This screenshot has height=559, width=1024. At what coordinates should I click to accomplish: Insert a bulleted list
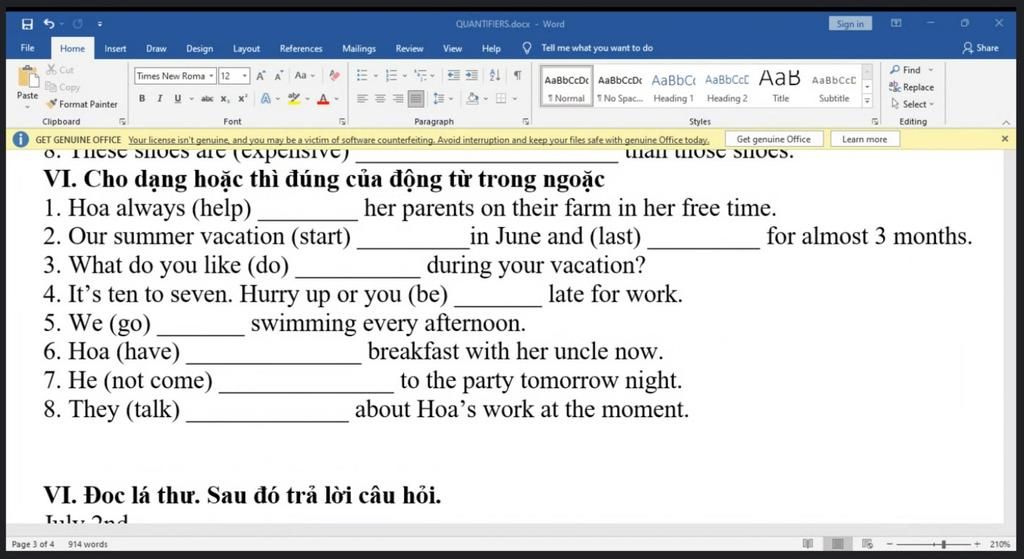(x=362, y=76)
